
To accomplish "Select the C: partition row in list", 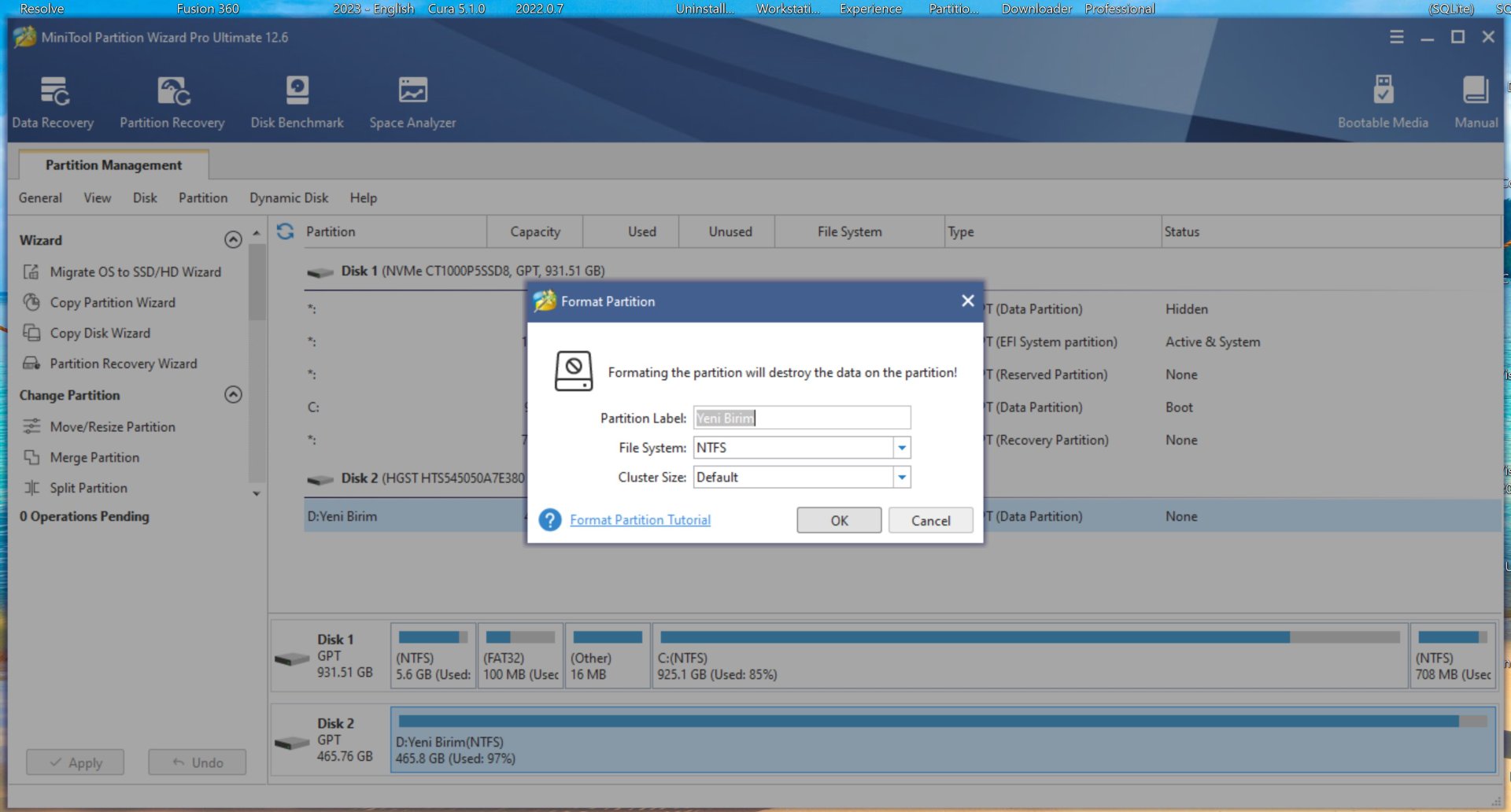I will click(902, 408).
